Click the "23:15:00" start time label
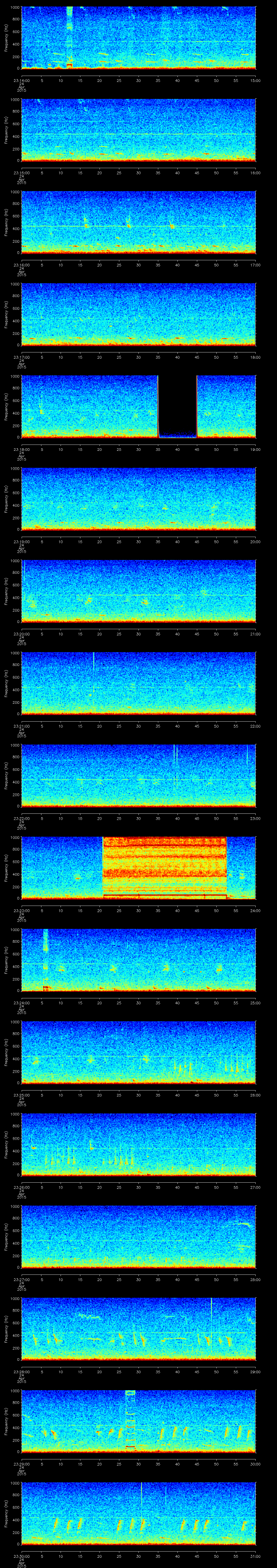 click(x=21, y=173)
